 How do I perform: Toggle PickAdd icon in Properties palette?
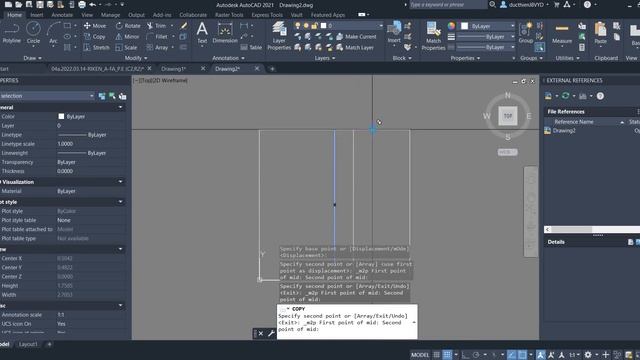[x=102, y=96]
